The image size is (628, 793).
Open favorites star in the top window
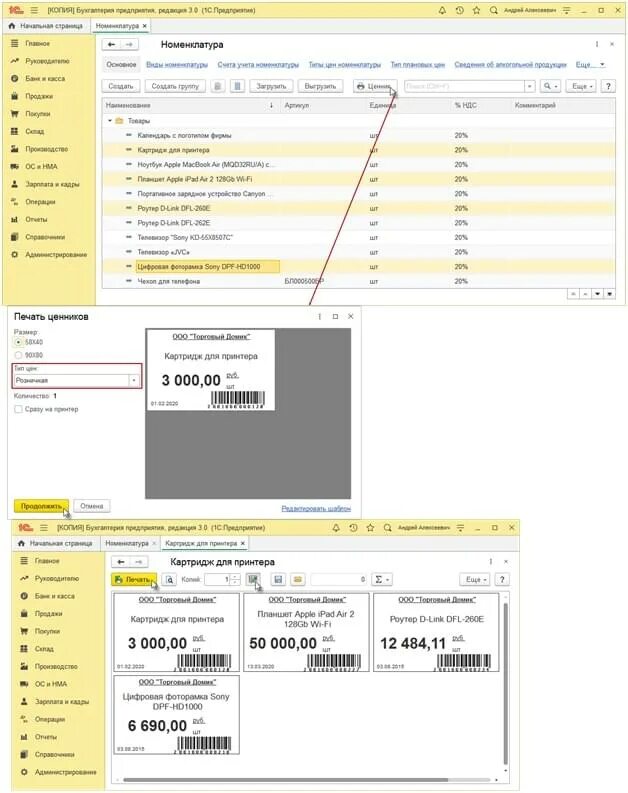pyautogui.click(x=476, y=10)
